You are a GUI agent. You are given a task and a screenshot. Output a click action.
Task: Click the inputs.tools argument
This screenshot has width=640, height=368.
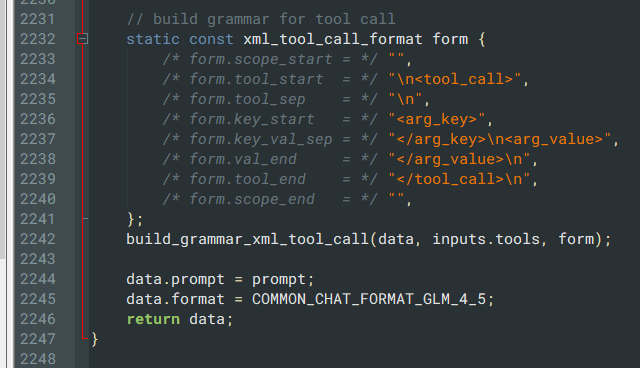coord(486,239)
